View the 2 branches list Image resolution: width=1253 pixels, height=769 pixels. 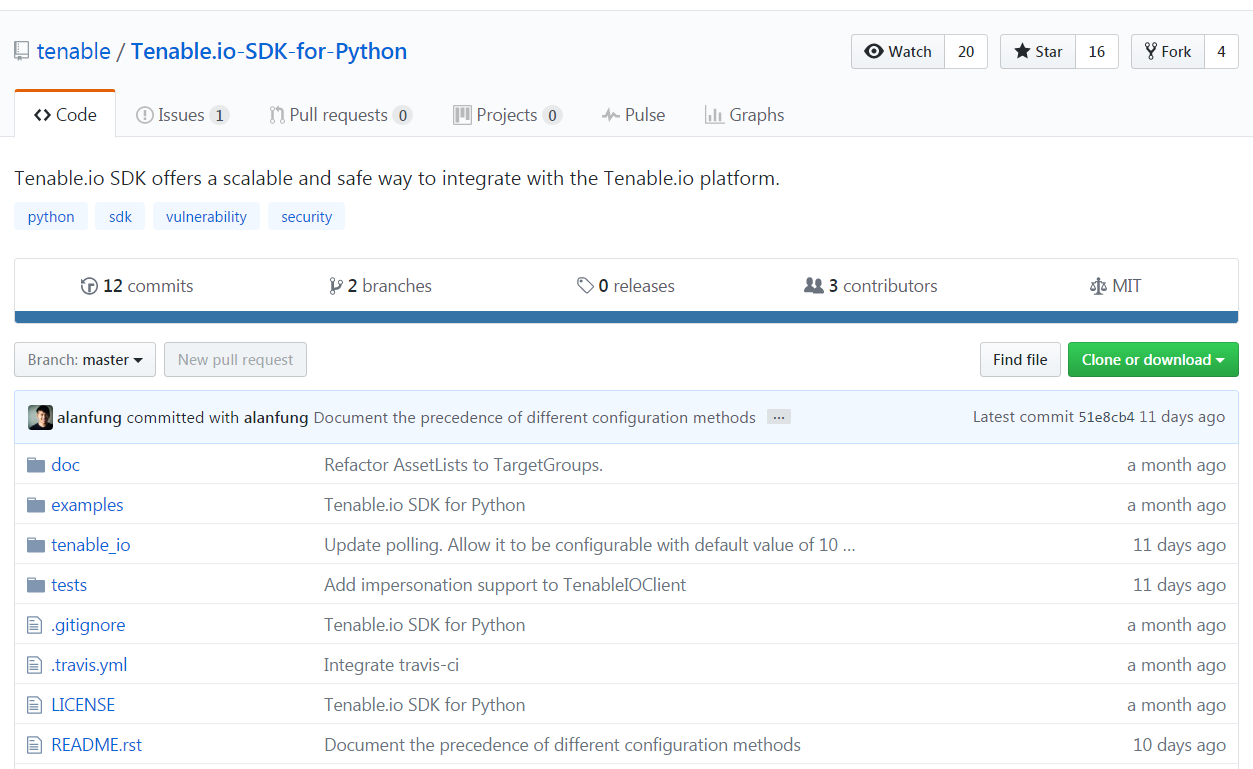pos(380,286)
